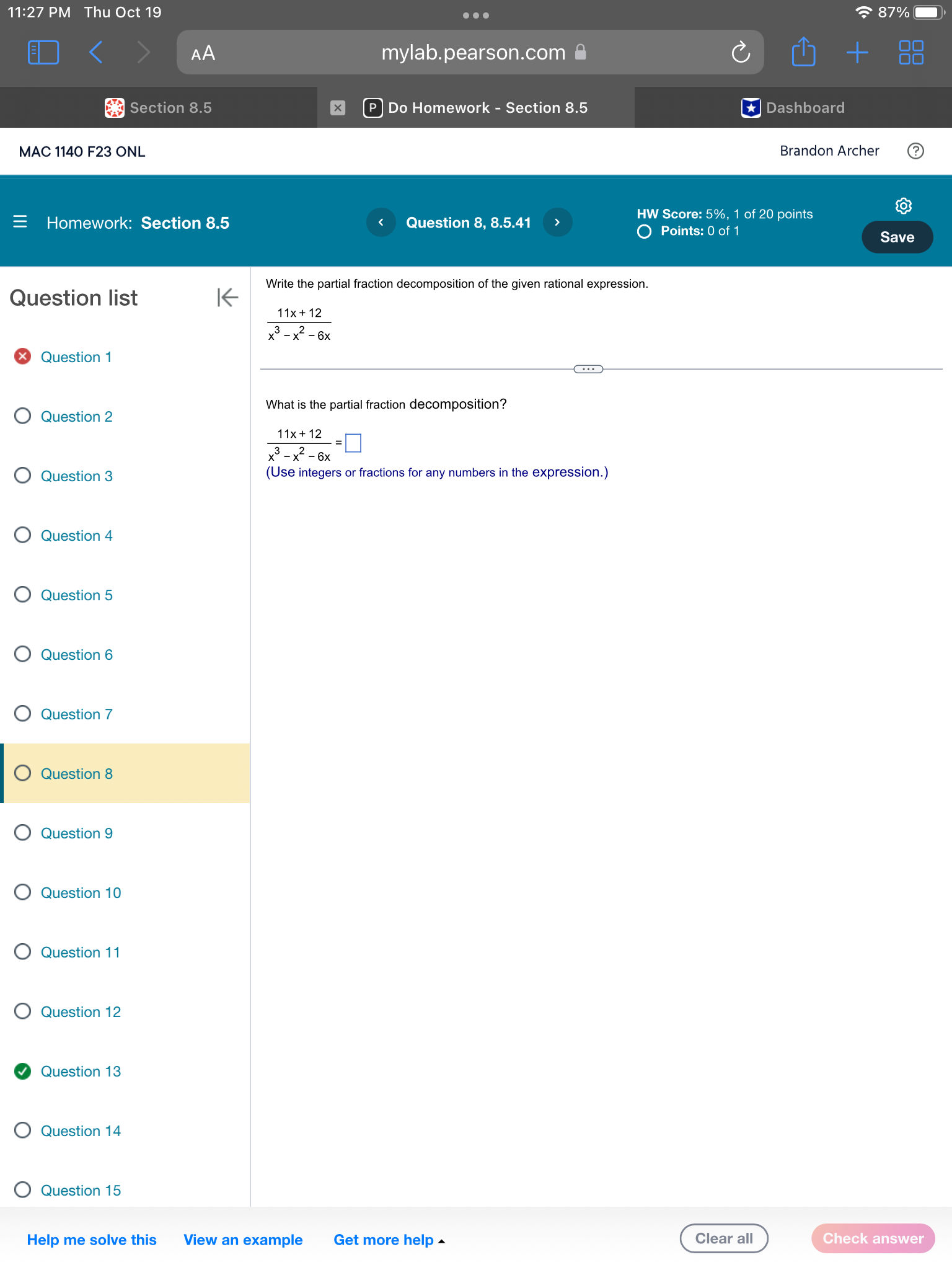Tap the three-dot multitasking indicator
This screenshot has width=952, height=1270.
tap(476, 15)
